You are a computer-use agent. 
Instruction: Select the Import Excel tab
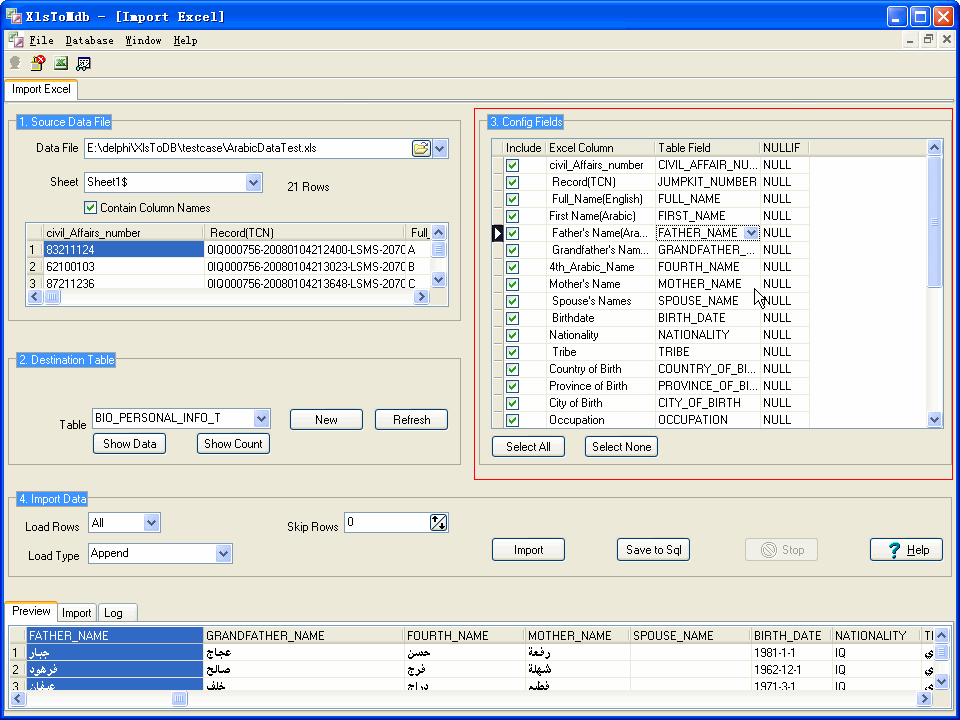coord(41,89)
